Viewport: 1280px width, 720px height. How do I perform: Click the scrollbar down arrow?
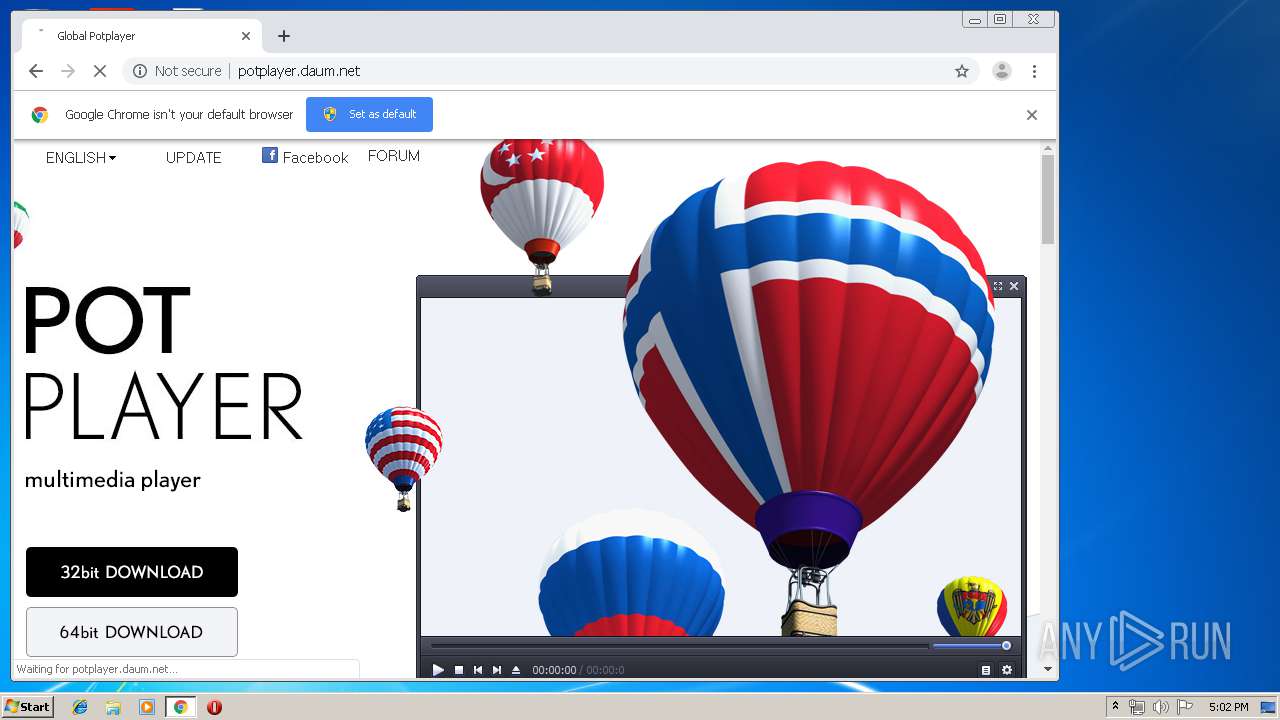click(x=1048, y=669)
